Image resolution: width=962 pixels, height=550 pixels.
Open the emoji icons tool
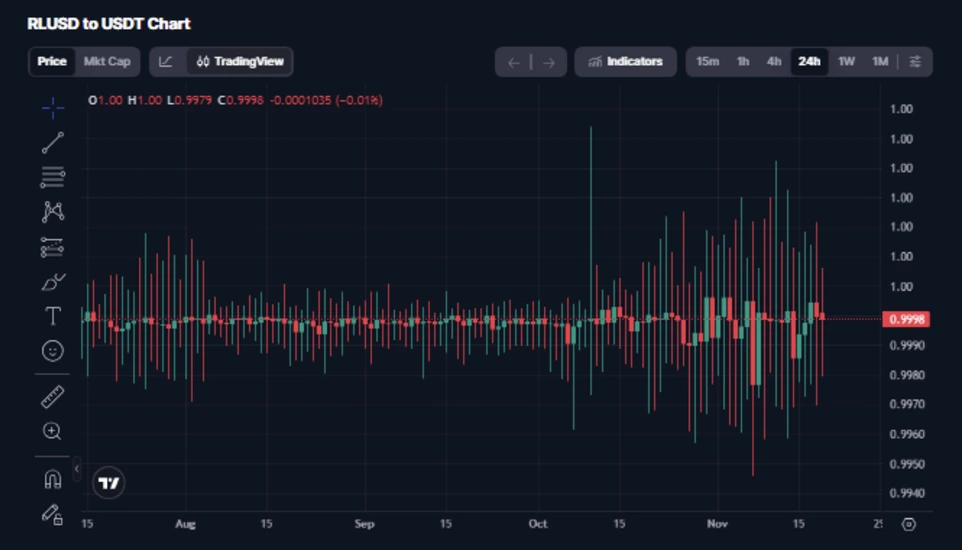click(53, 351)
